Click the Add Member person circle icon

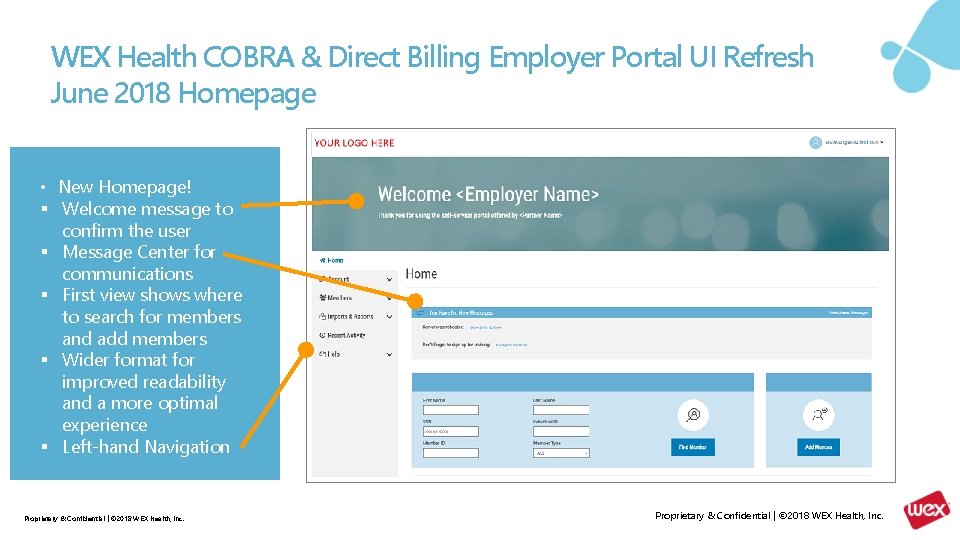[x=819, y=414]
